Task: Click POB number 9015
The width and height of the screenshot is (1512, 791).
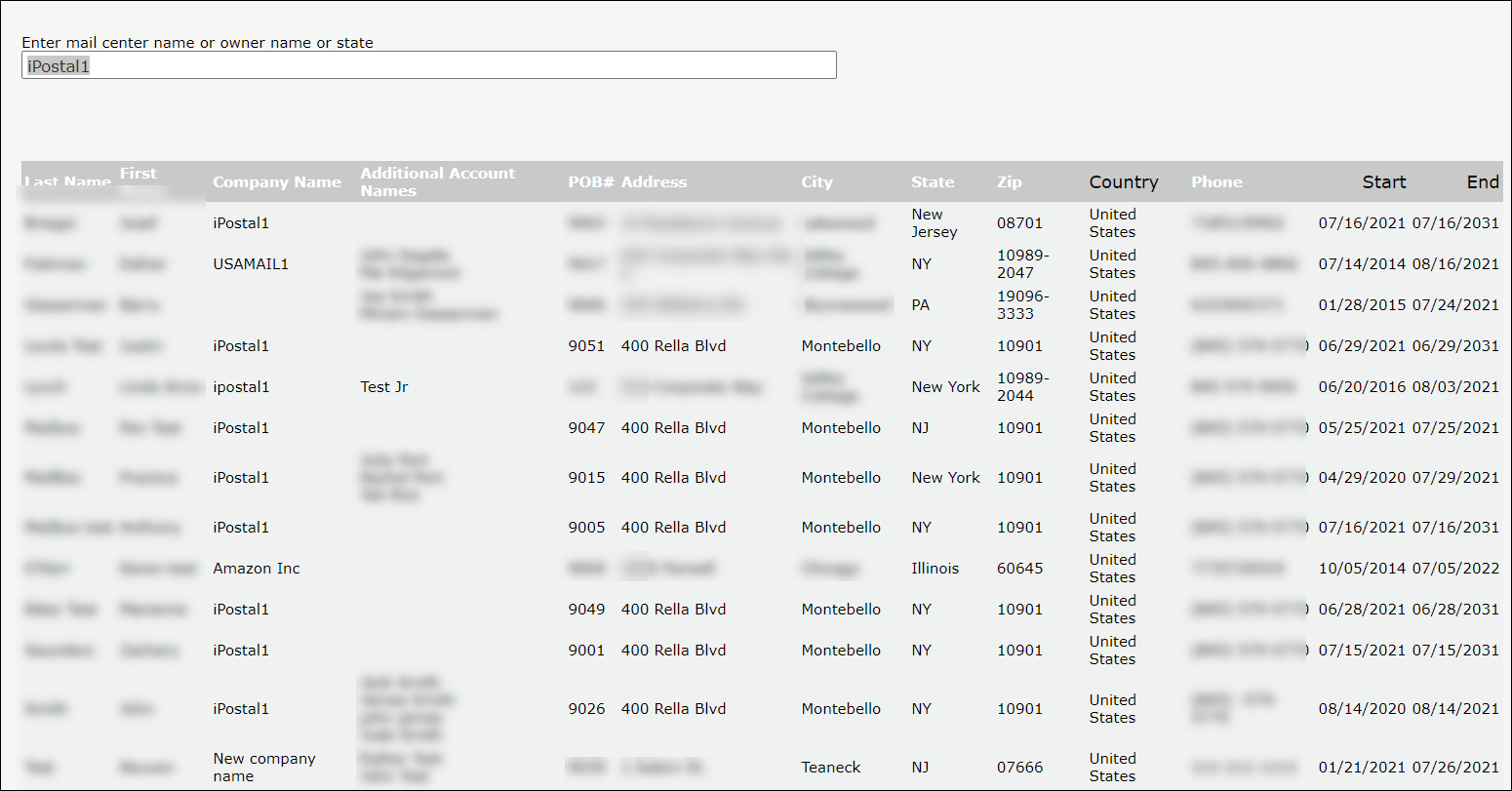Action: tap(586, 478)
